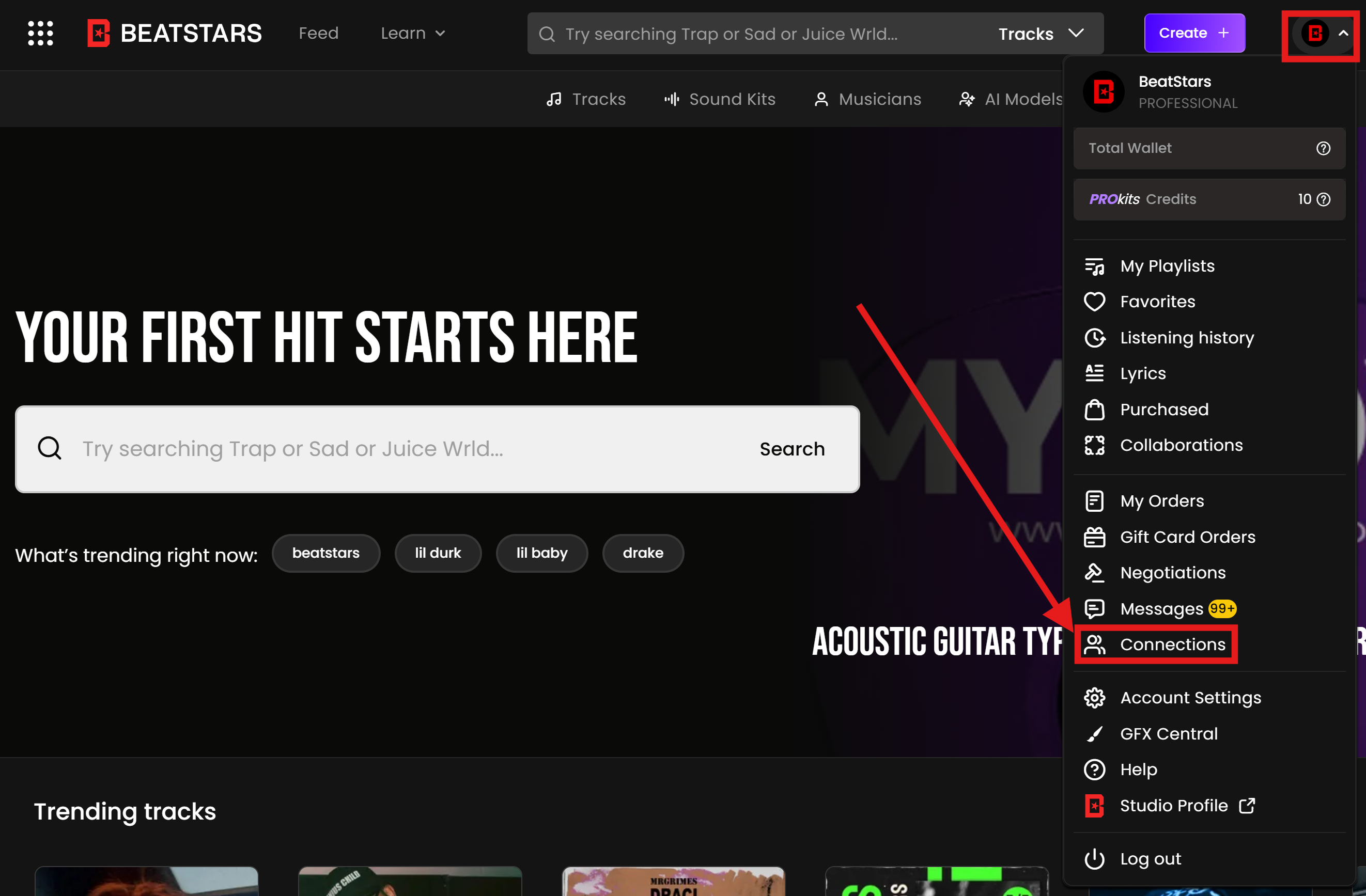Image resolution: width=1366 pixels, height=896 pixels.
Task: Select Log out menu entry
Action: (1150, 859)
